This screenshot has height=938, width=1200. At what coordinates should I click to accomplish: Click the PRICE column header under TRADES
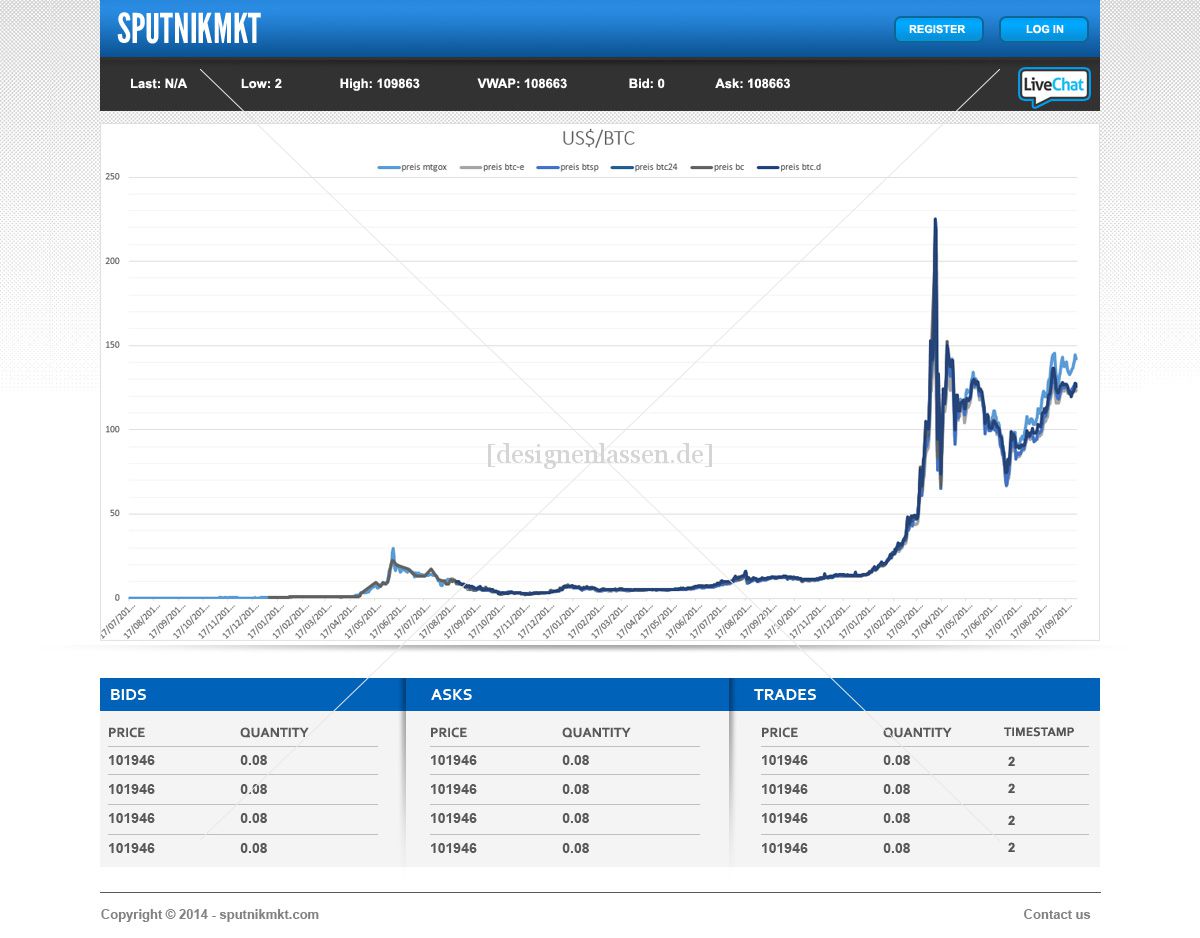point(780,732)
